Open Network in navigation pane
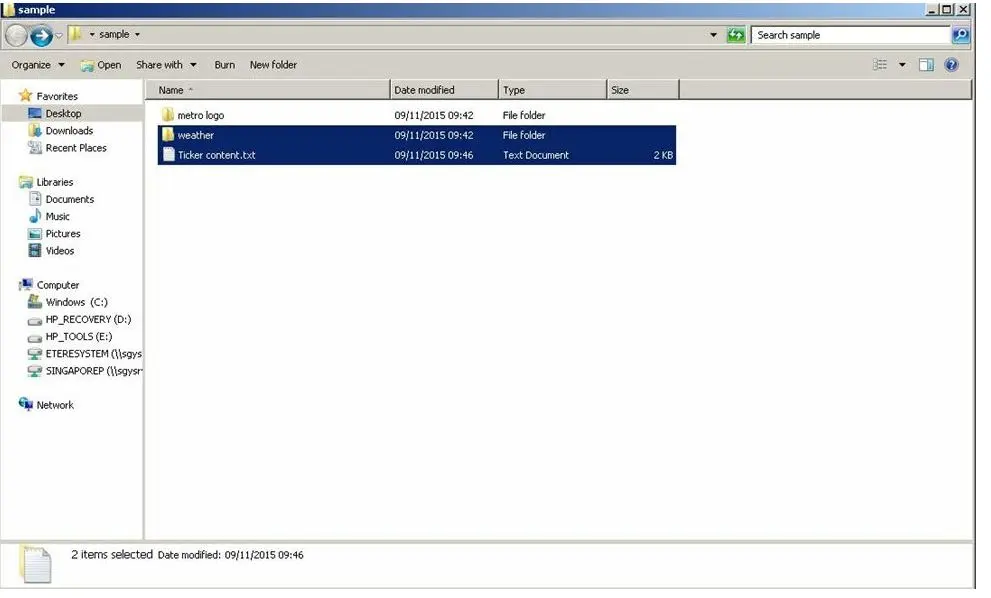 (x=55, y=405)
